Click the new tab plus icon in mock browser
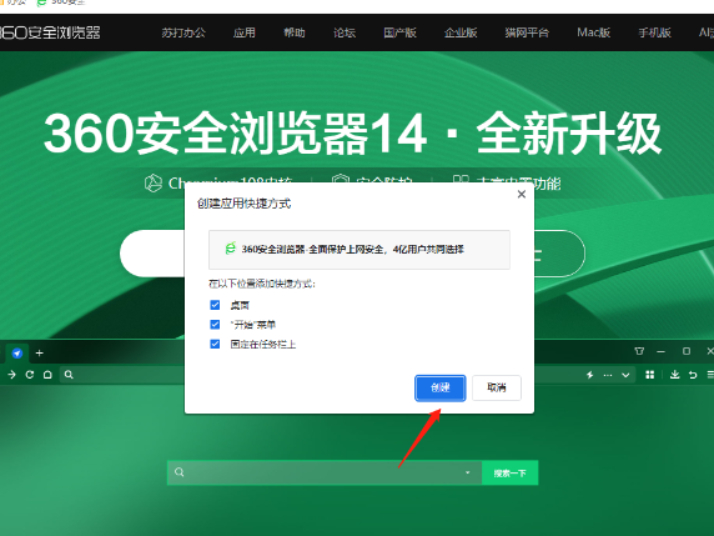 [40, 353]
